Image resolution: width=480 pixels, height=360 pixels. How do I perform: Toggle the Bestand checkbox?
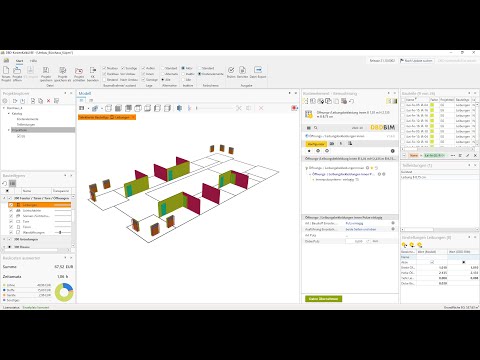(x=104, y=80)
